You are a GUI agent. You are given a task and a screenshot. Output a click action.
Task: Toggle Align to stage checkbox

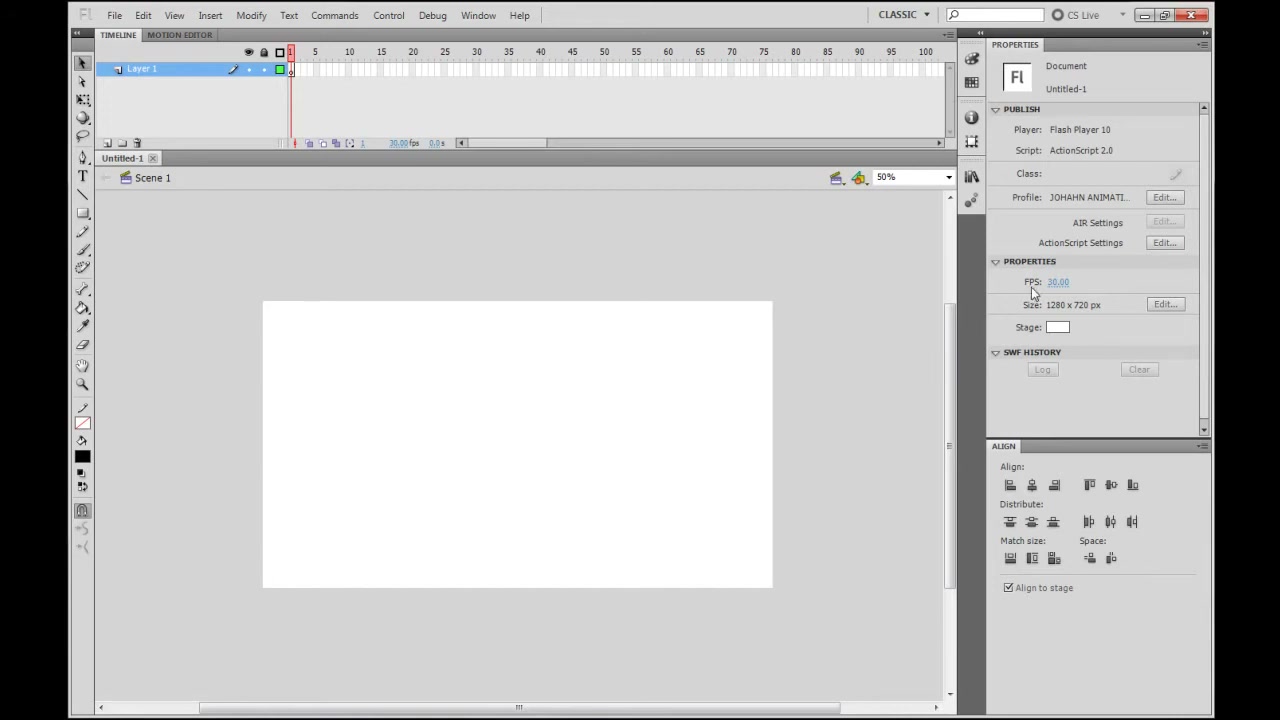click(x=1008, y=588)
